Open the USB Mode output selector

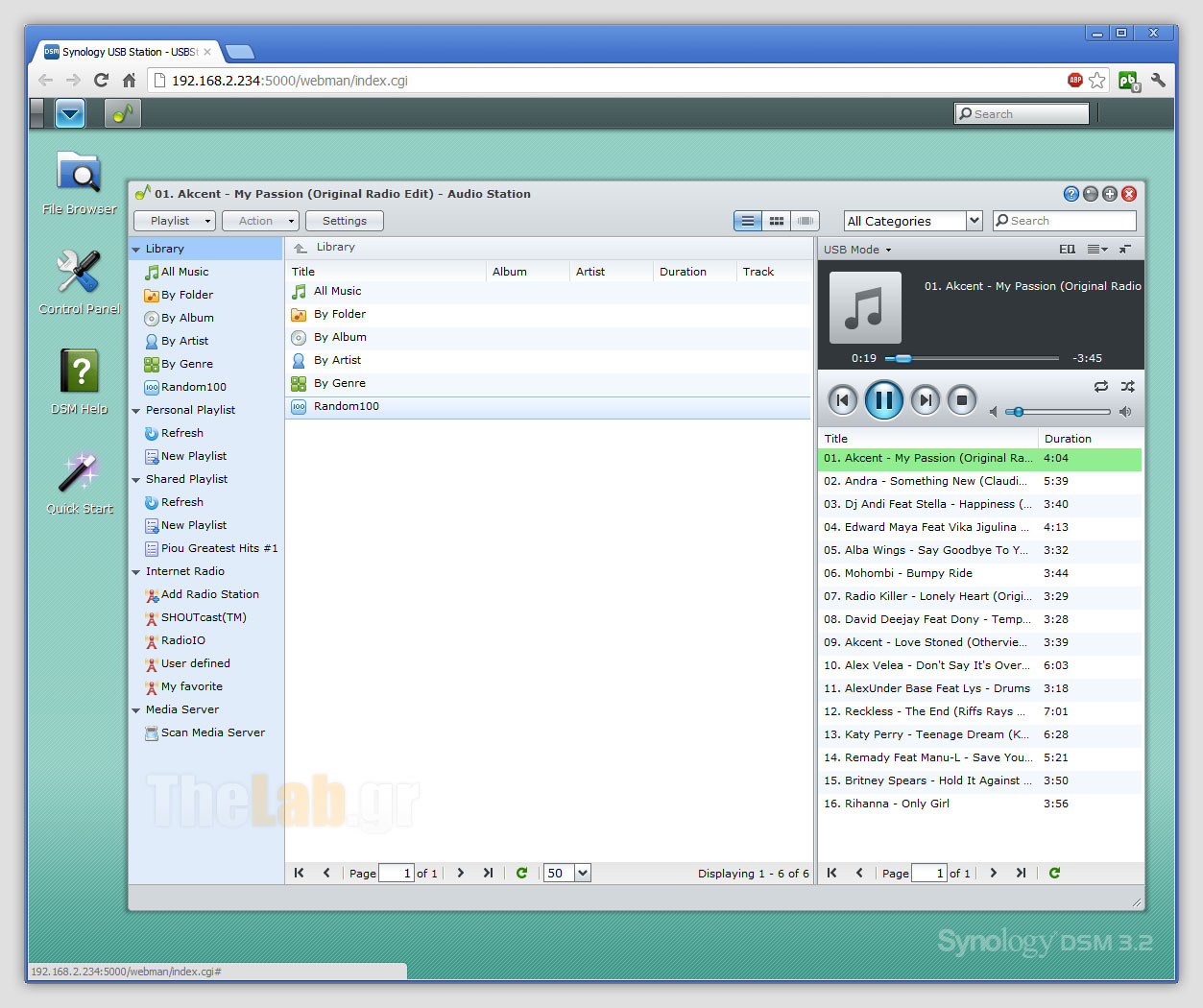[857, 250]
